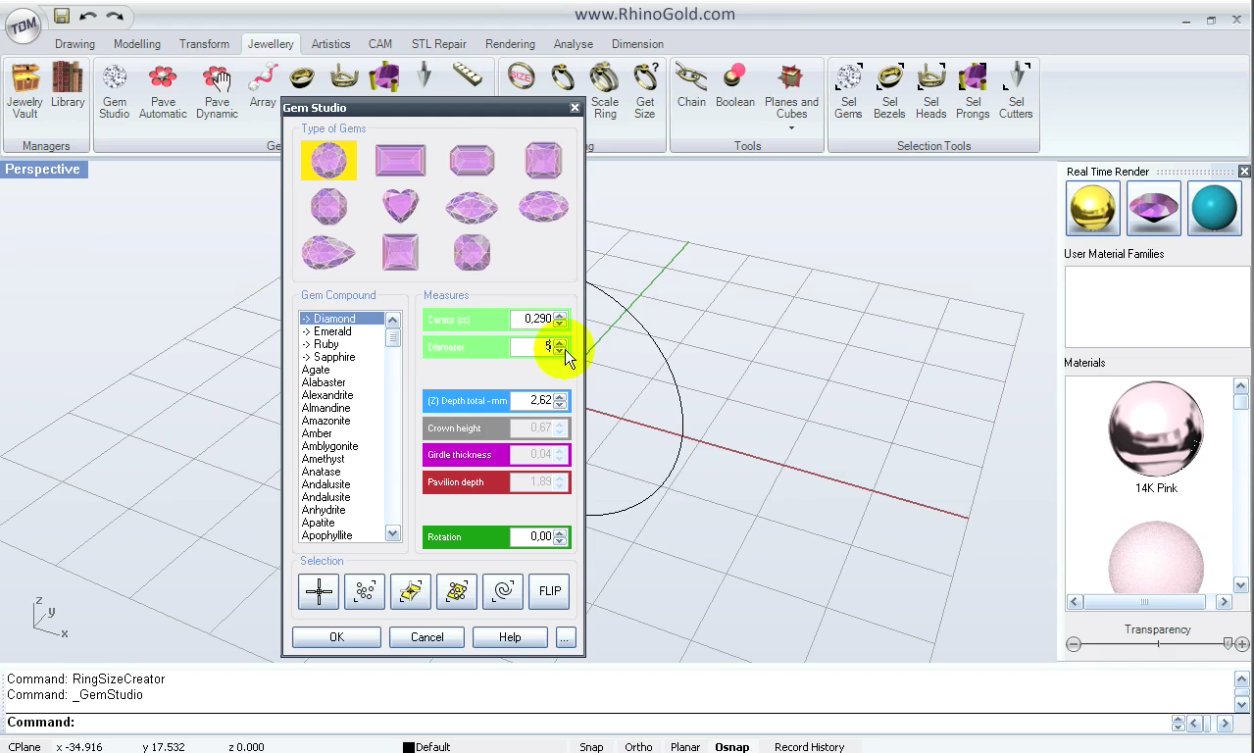The image size is (1254, 753).
Task: Click the crosshair point selection button
Action: coord(319,591)
